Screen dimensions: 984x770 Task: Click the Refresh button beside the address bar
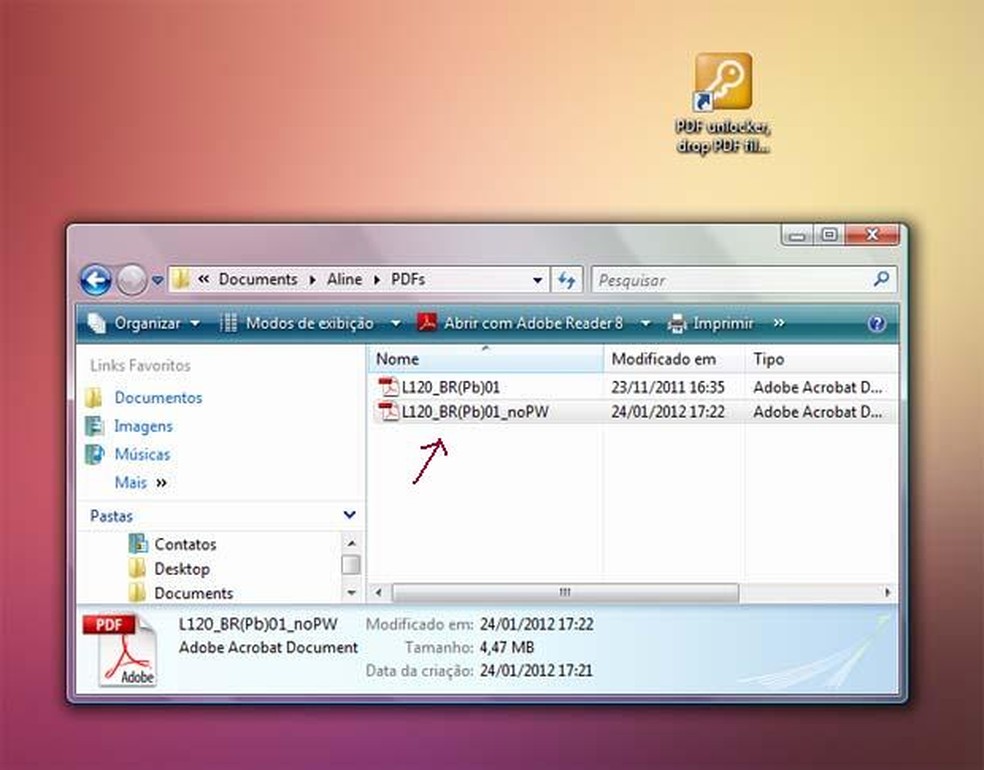pyautogui.click(x=567, y=280)
